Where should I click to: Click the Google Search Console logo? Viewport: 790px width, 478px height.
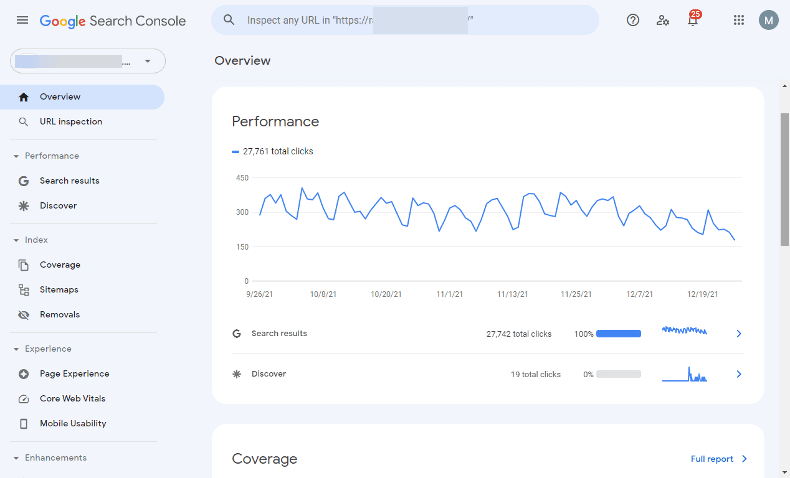pyautogui.click(x=113, y=21)
